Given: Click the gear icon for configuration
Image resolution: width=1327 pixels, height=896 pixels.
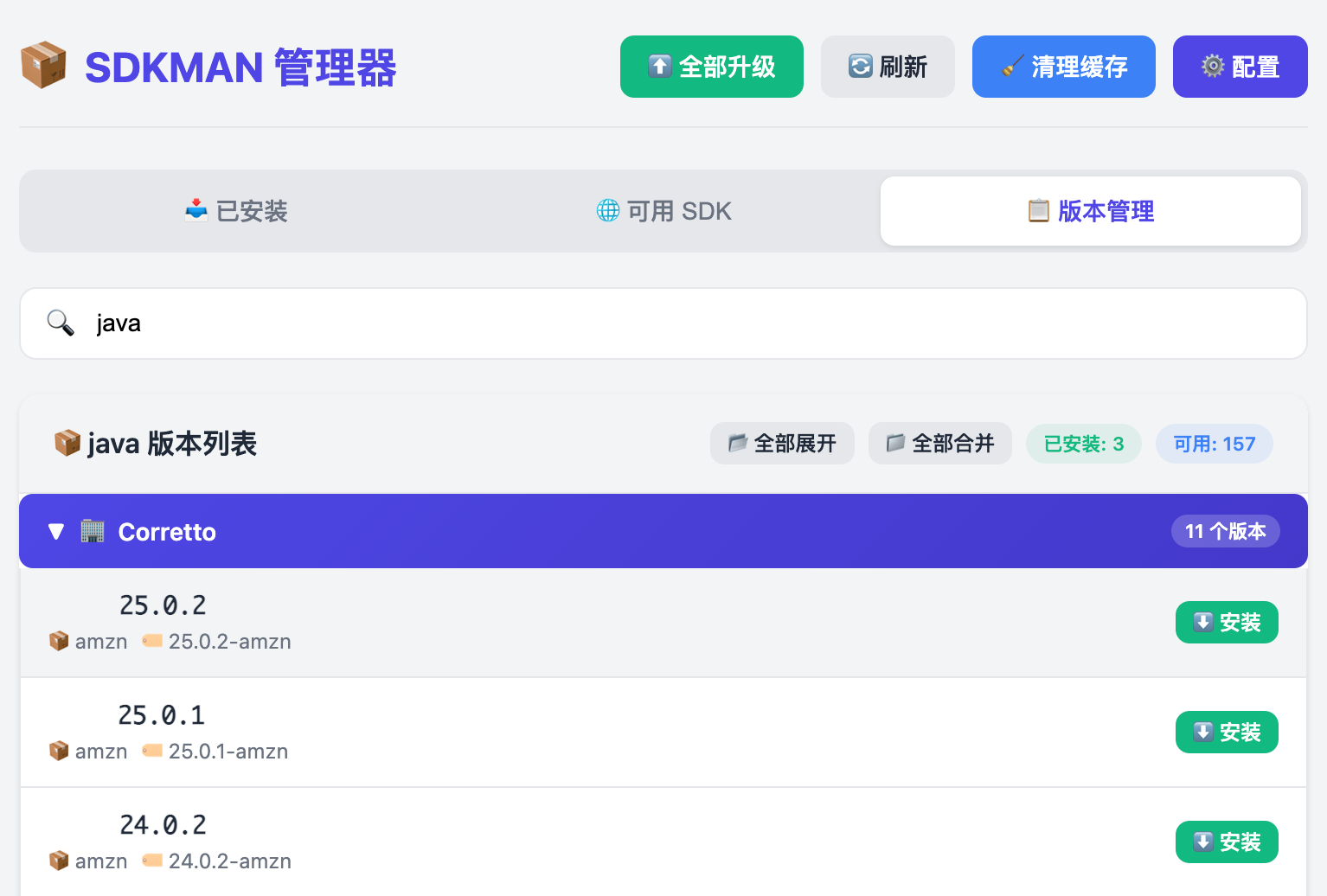Looking at the screenshot, I should (x=1213, y=67).
